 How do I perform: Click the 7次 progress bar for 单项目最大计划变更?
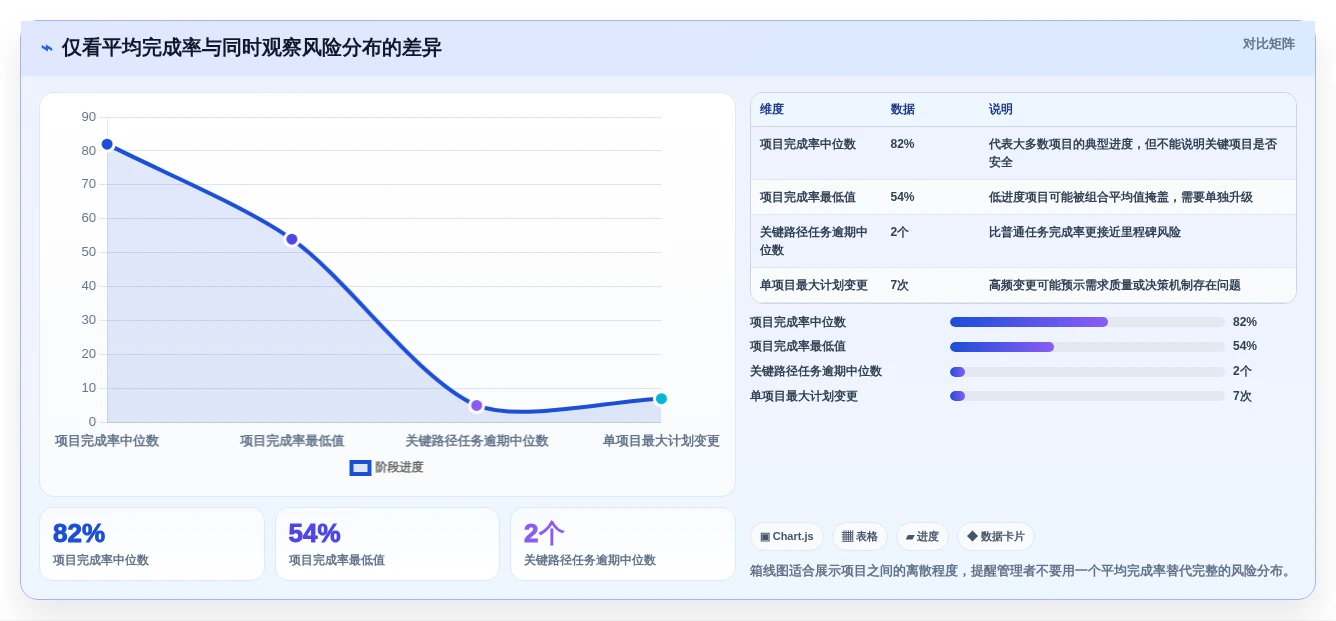[x=1087, y=396]
